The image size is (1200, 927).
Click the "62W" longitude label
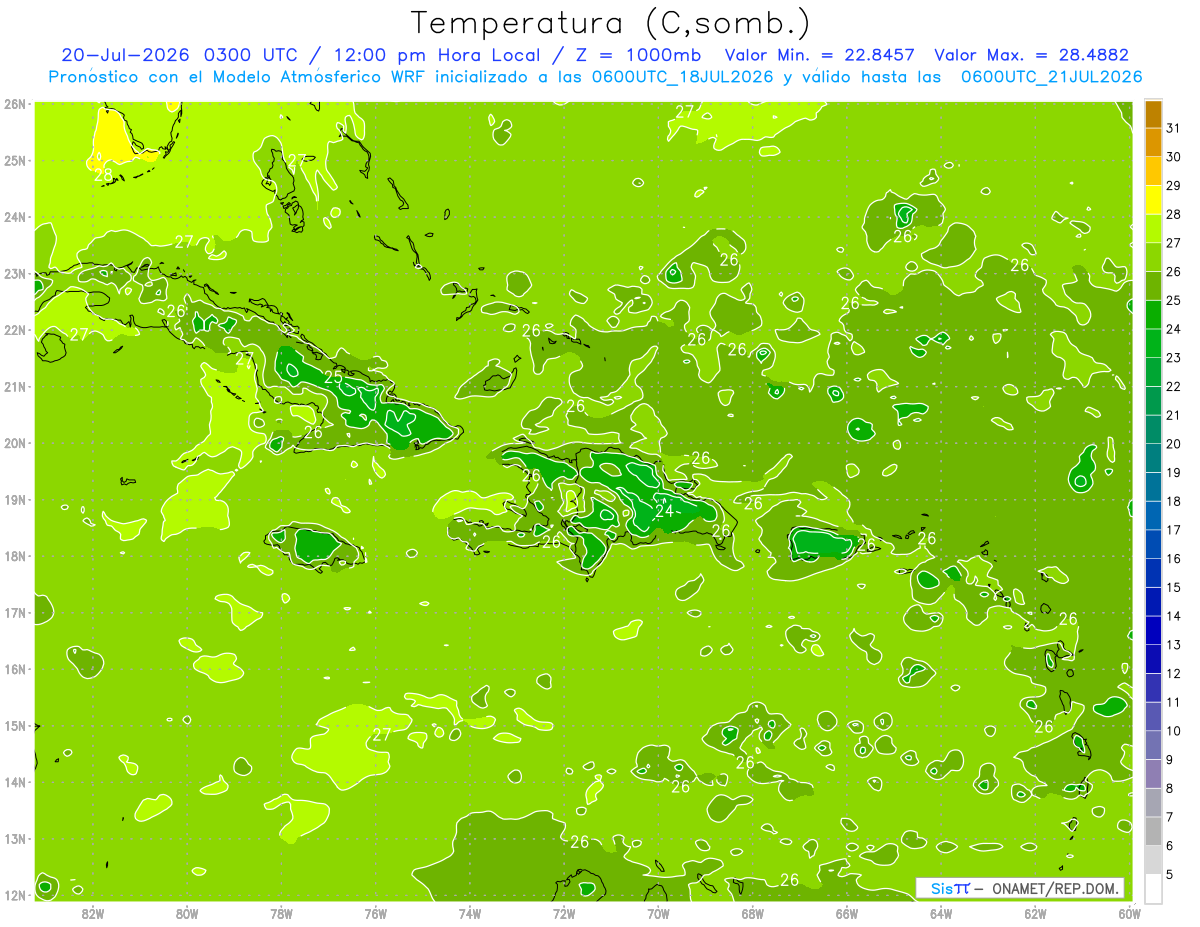[1036, 913]
